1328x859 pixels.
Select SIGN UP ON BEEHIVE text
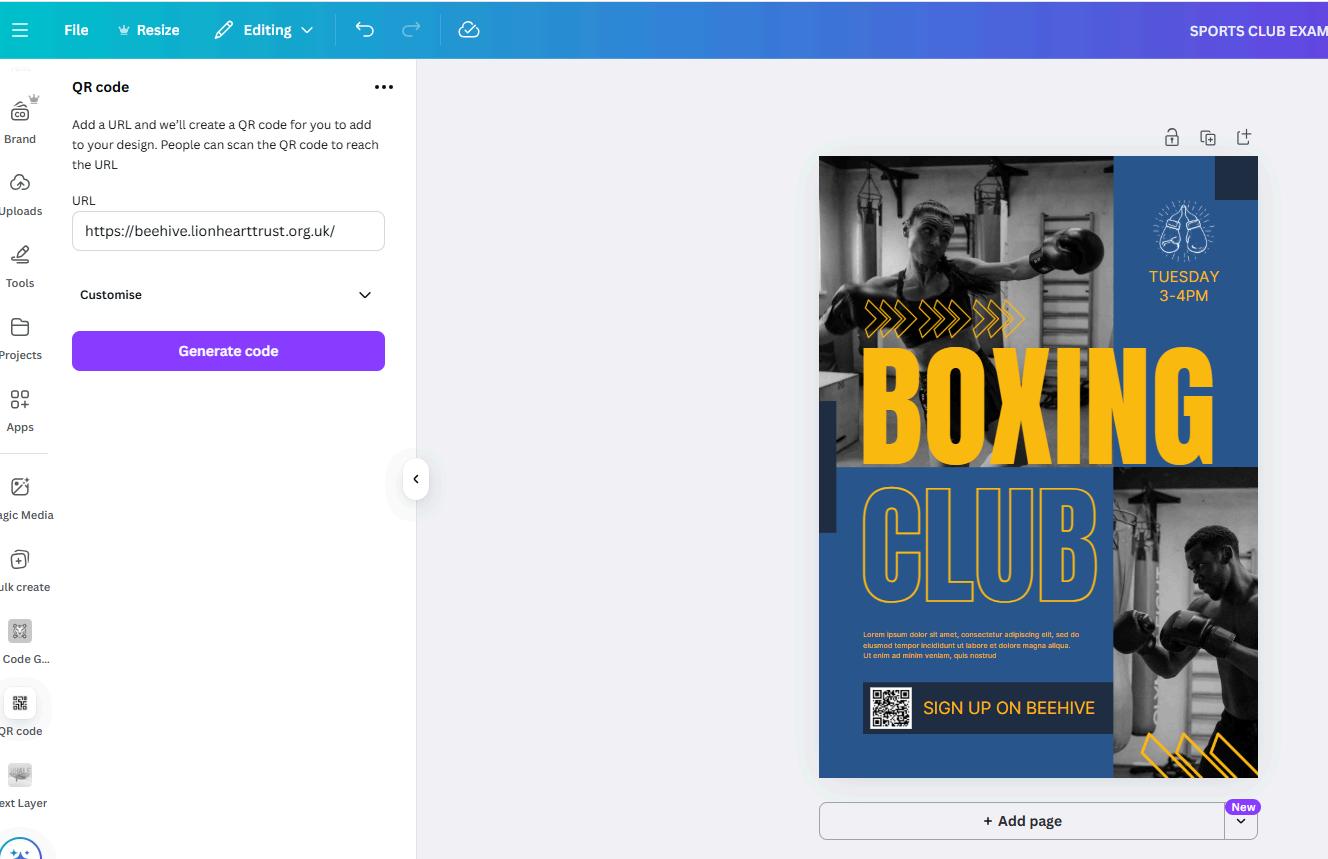1009,708
